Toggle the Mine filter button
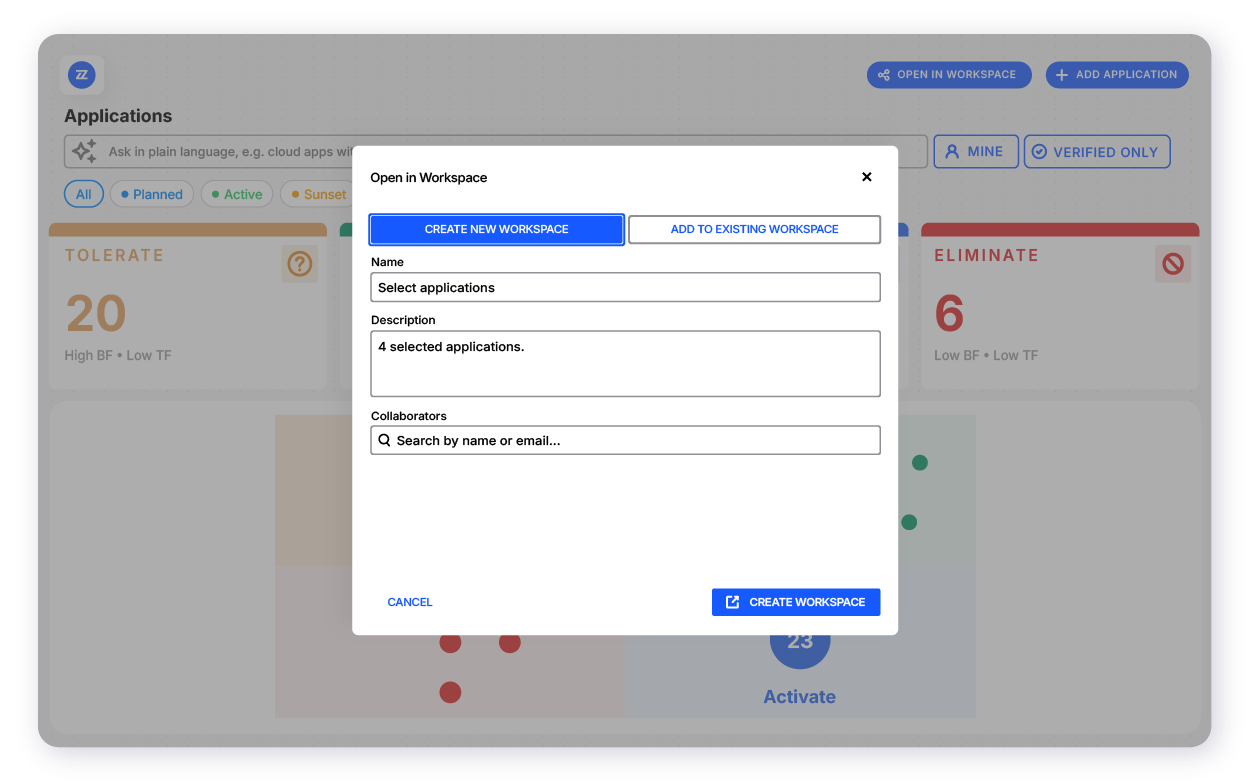 click(x=976, y=152)
